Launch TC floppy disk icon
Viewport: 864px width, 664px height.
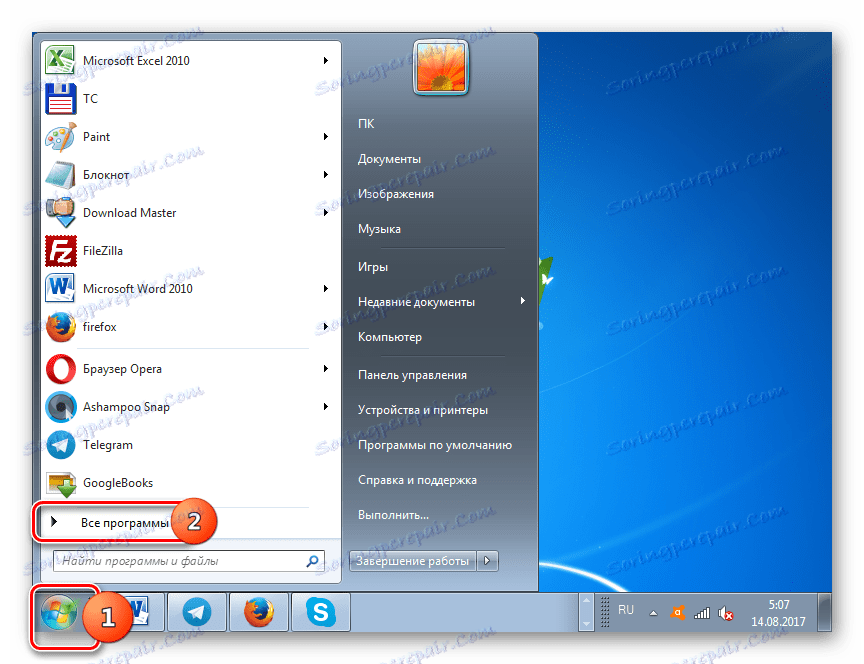click(60, 99)
